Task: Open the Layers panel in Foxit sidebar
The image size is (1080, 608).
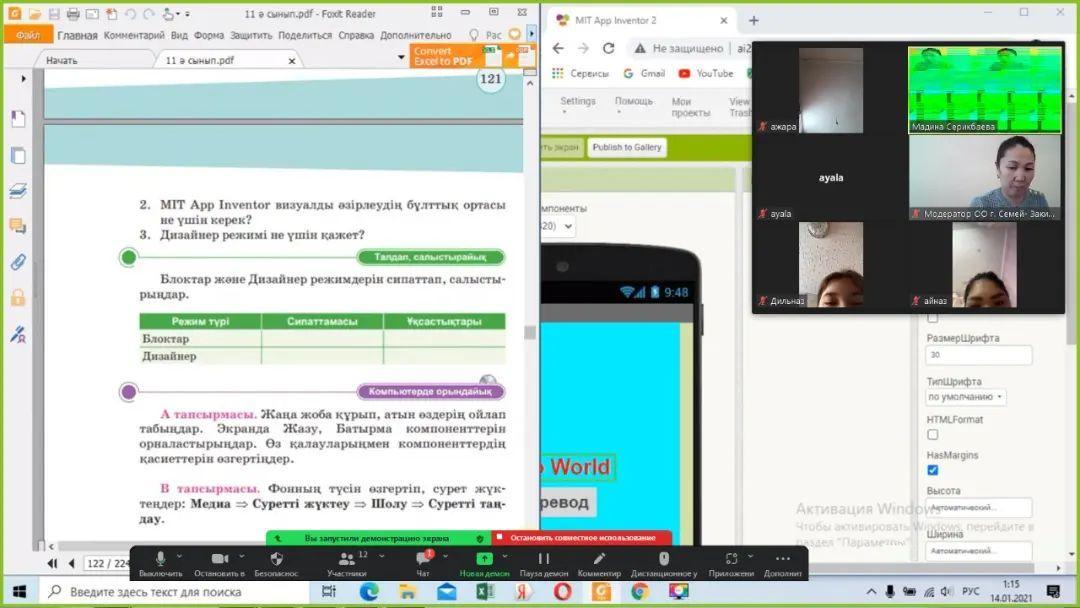Action: click(18, 191)
